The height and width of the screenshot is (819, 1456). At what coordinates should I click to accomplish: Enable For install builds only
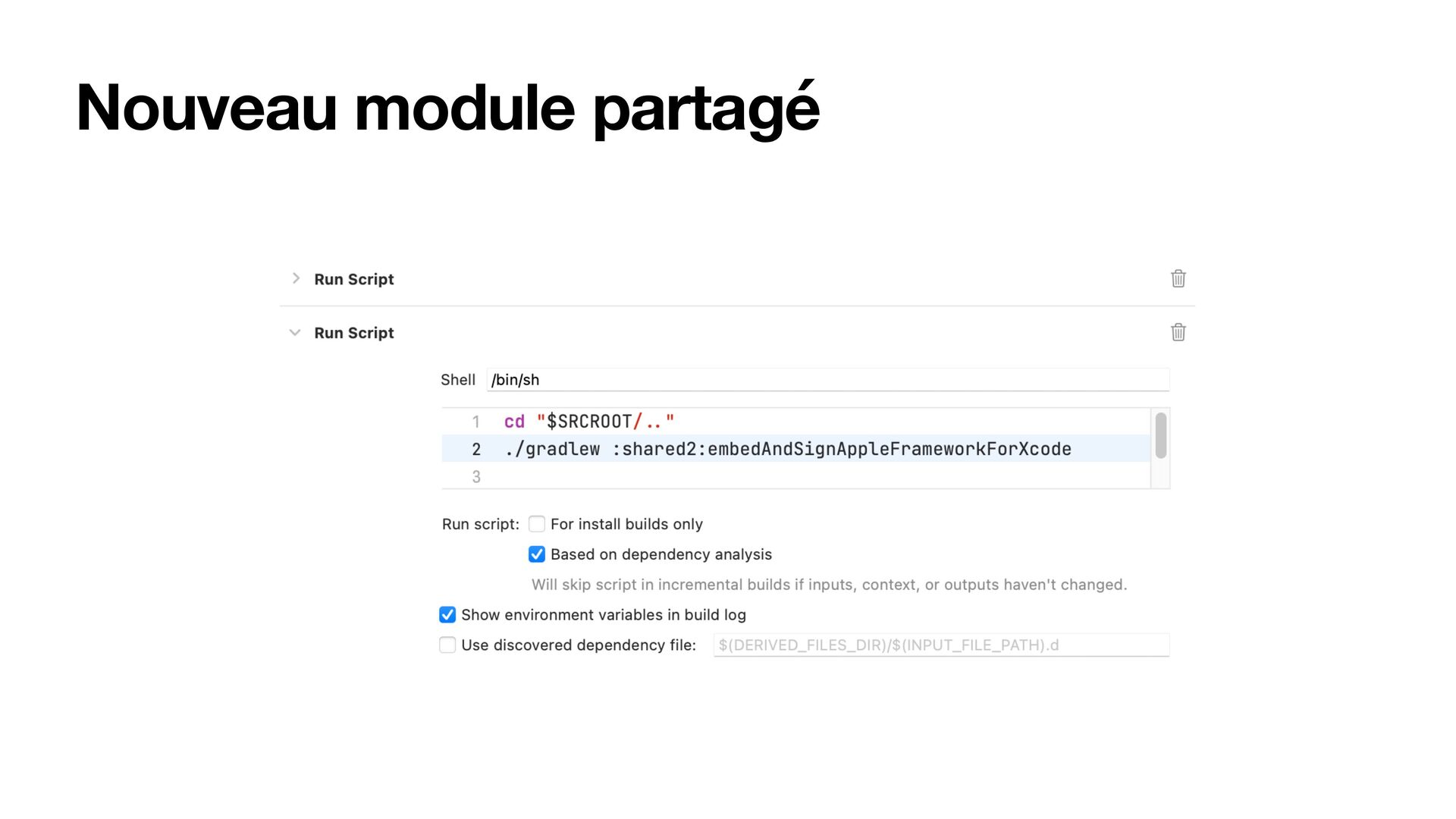click(537, 524)
